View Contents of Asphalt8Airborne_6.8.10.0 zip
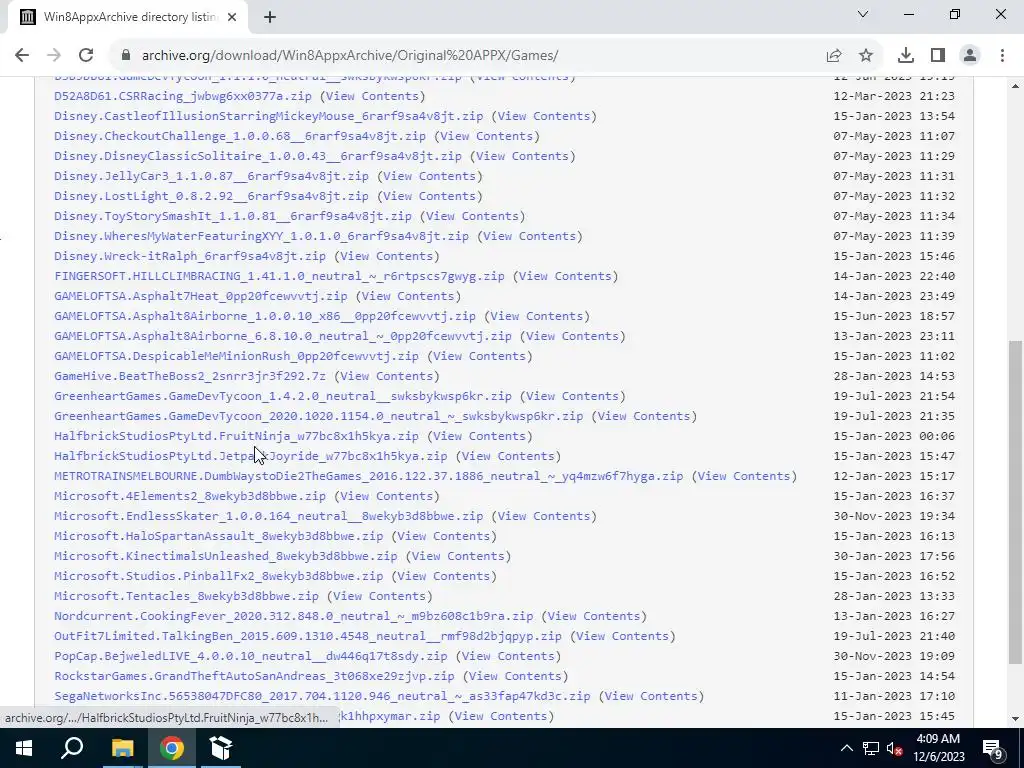The width and height of the screenshot is (1024, 768). [573, 336]
